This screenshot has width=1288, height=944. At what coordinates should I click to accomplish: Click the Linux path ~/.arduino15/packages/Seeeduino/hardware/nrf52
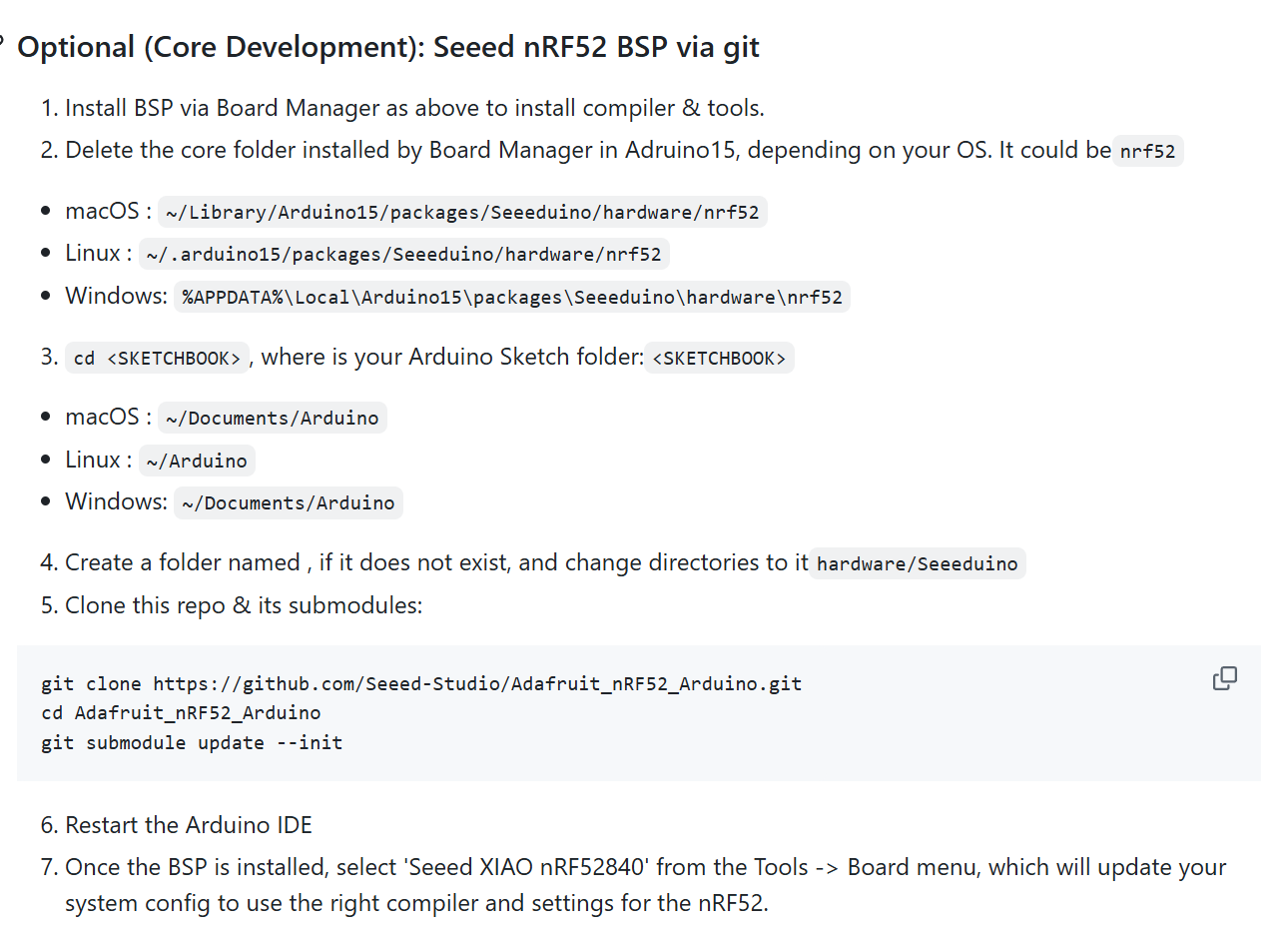[x=403, y=254]
